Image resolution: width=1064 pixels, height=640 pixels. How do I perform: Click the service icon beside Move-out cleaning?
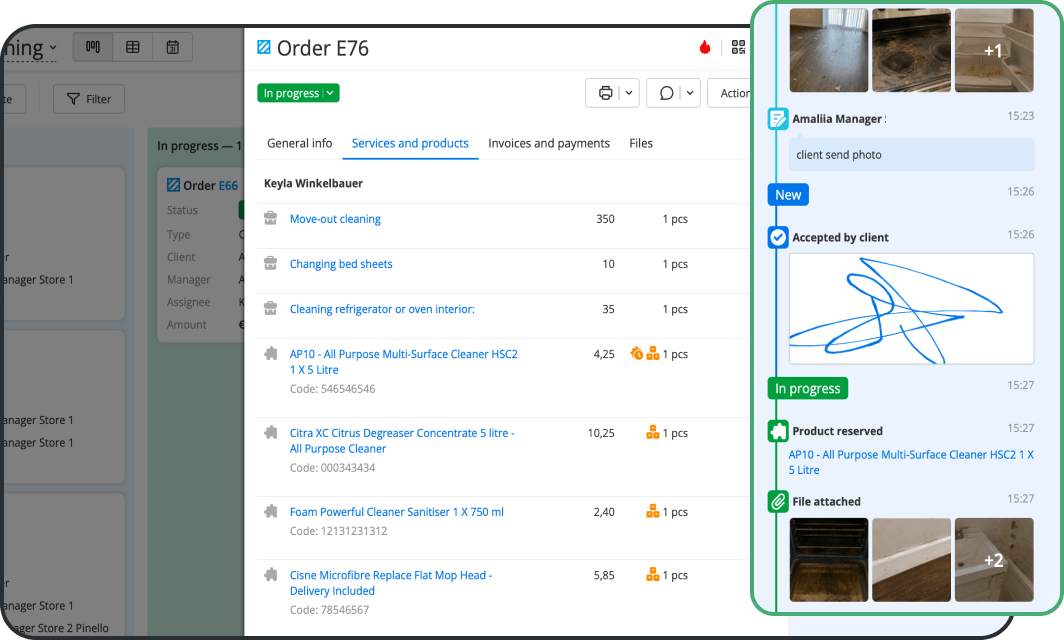click(270, 218)
